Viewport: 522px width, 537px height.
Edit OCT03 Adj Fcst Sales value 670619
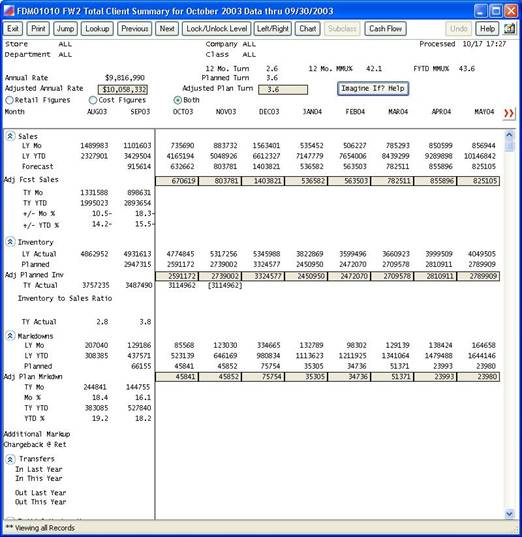(177, 181)
